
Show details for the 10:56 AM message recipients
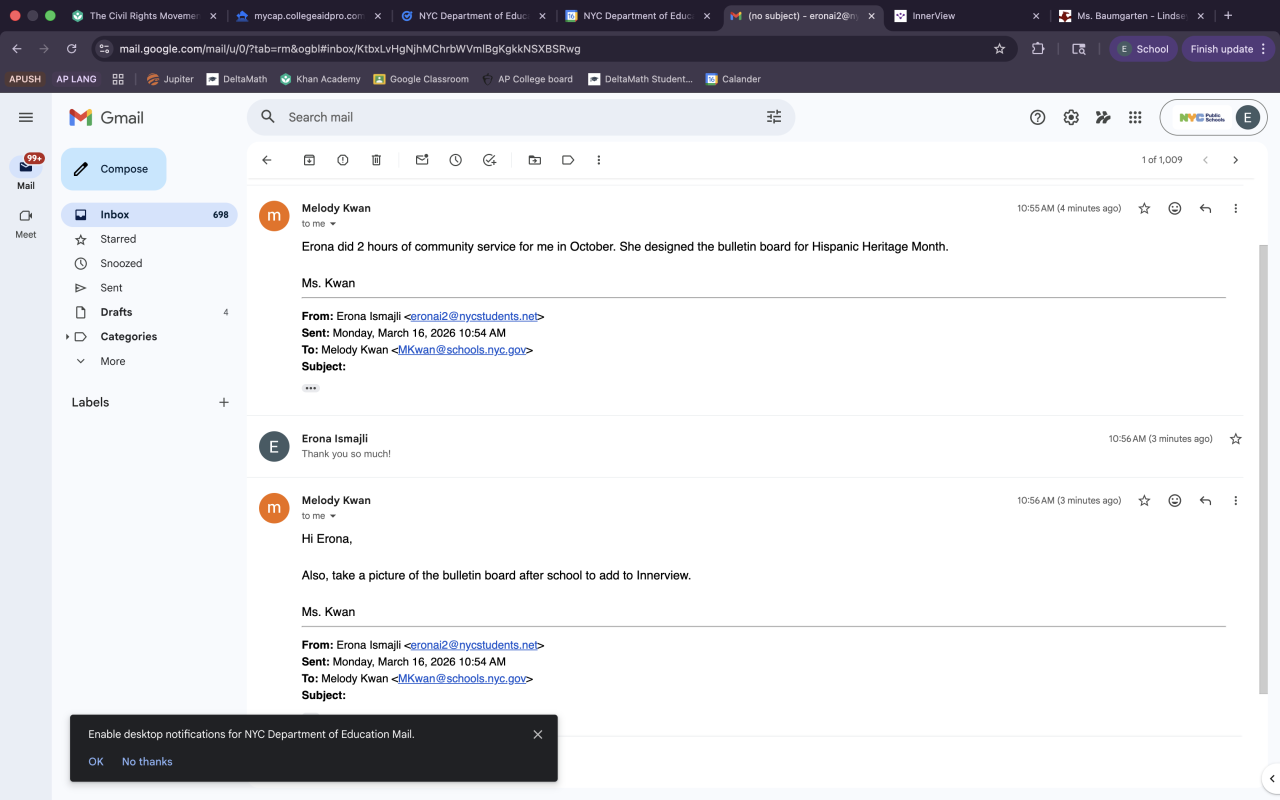tap(333, 516)
